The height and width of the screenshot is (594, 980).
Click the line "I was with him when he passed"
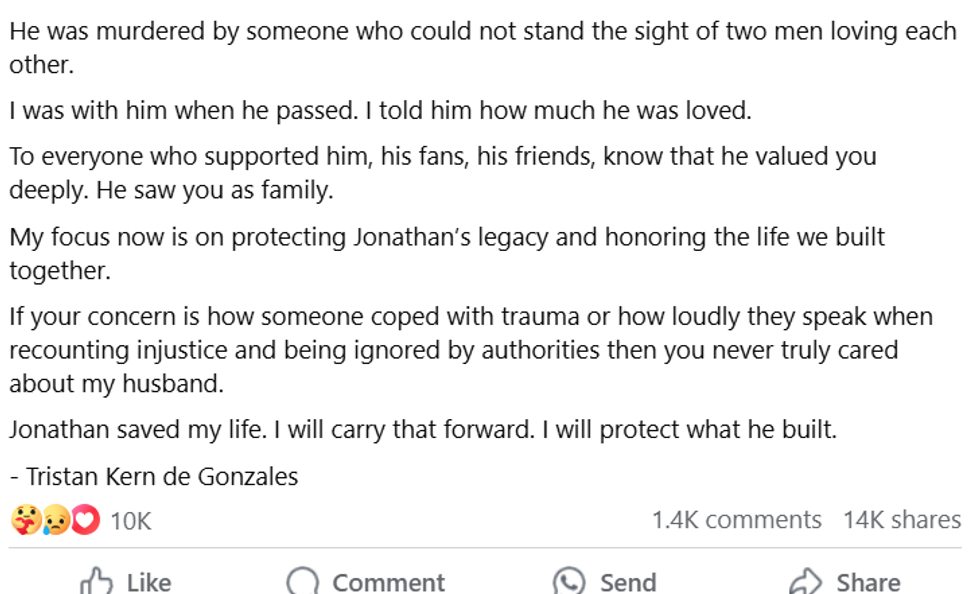(x=380, y=111)
